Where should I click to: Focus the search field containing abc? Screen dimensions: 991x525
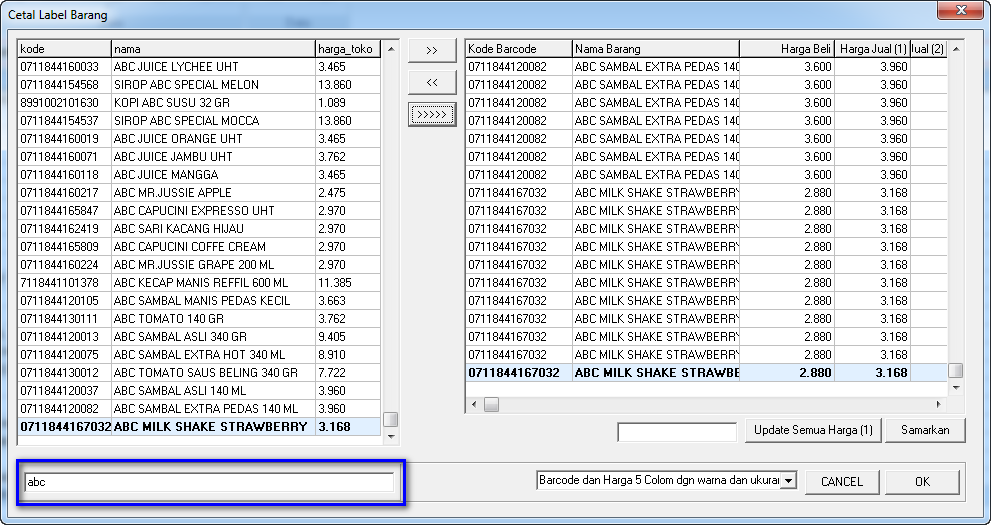pyautogui.click(x=209, y=482)
